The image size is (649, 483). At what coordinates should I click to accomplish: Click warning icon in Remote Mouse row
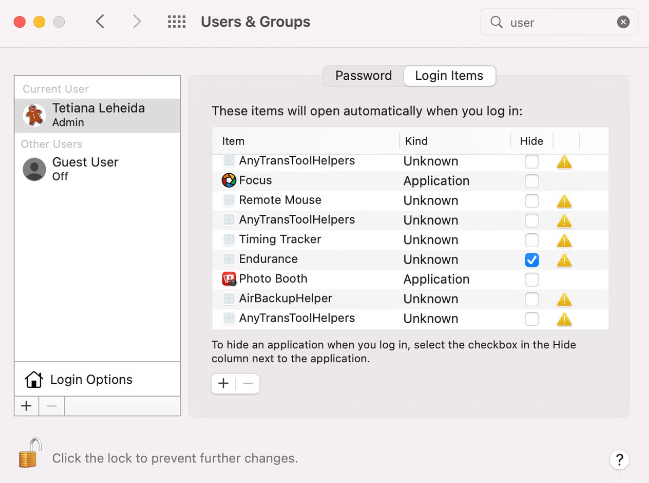tap(564, 202)
